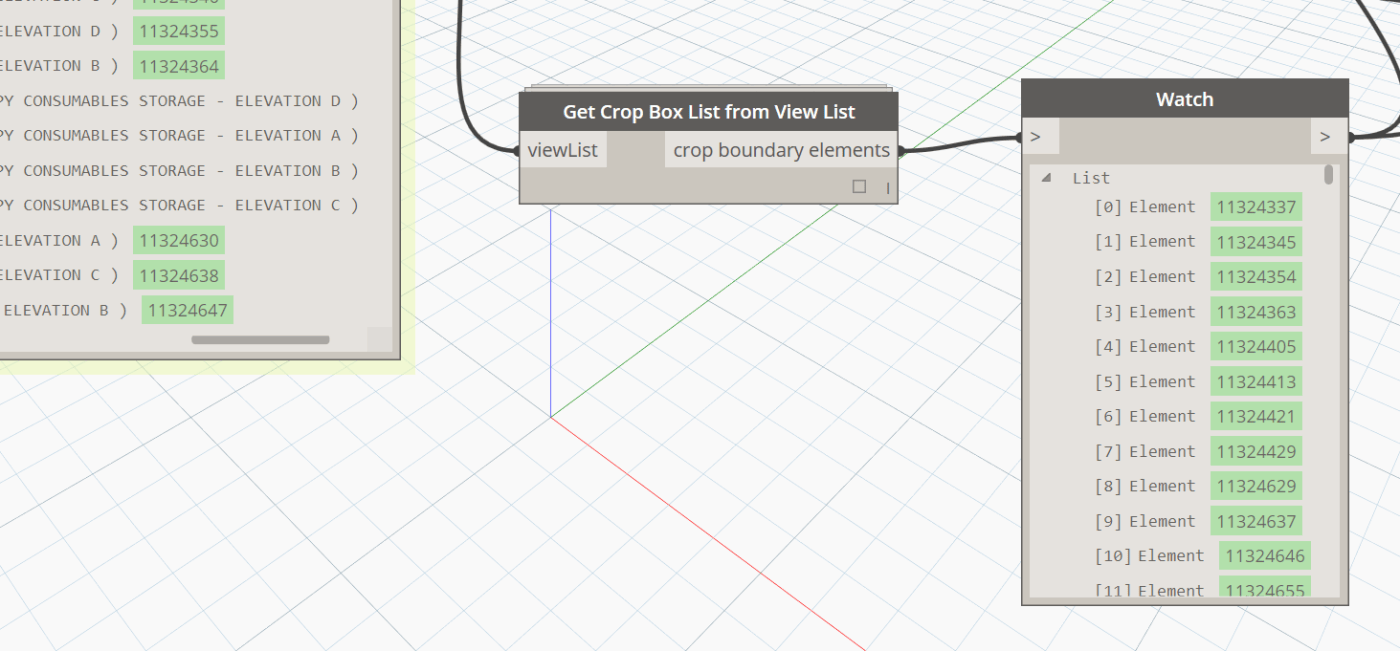Click the Get Crop Box List node title
This screenshot has height=651, width=1400.
709,112
